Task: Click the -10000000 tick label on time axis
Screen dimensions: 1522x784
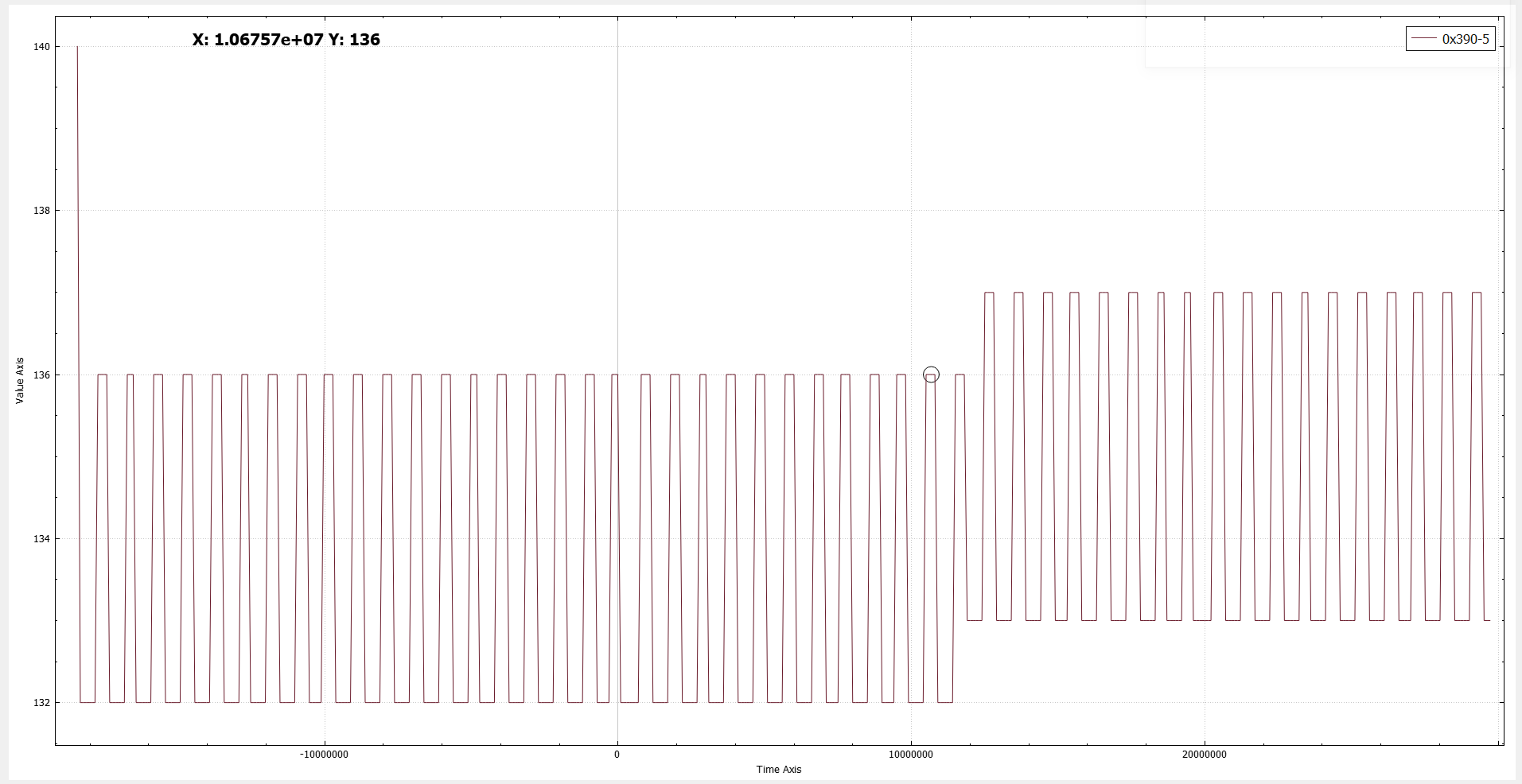Action: [x=324, y=755]
